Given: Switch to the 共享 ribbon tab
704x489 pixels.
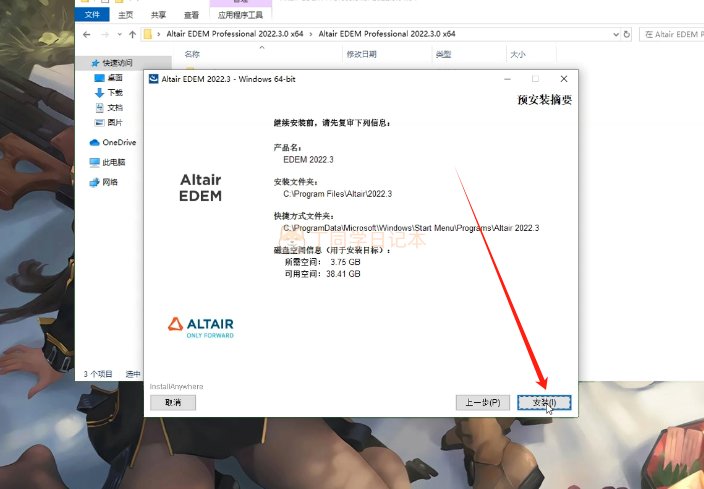Looking at the screenshot, I should coord(158,15).
